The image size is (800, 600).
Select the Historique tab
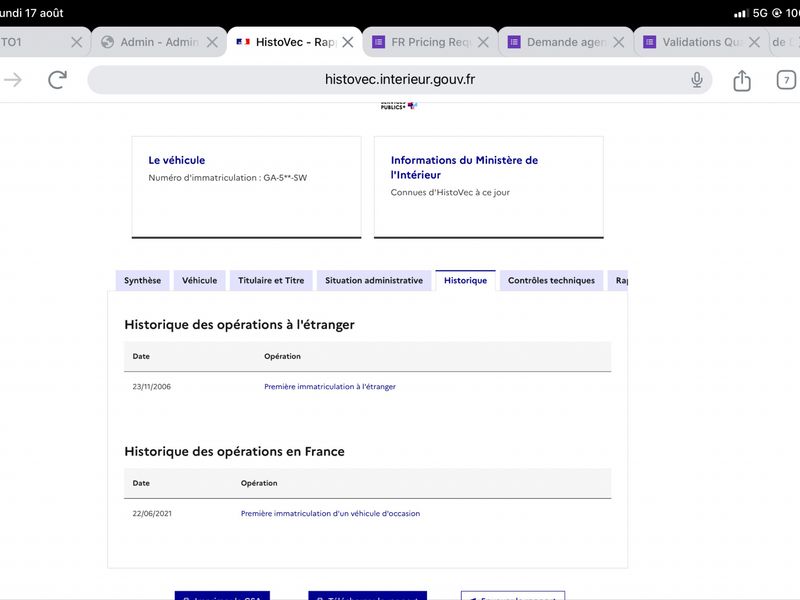[x=465, y=280]
